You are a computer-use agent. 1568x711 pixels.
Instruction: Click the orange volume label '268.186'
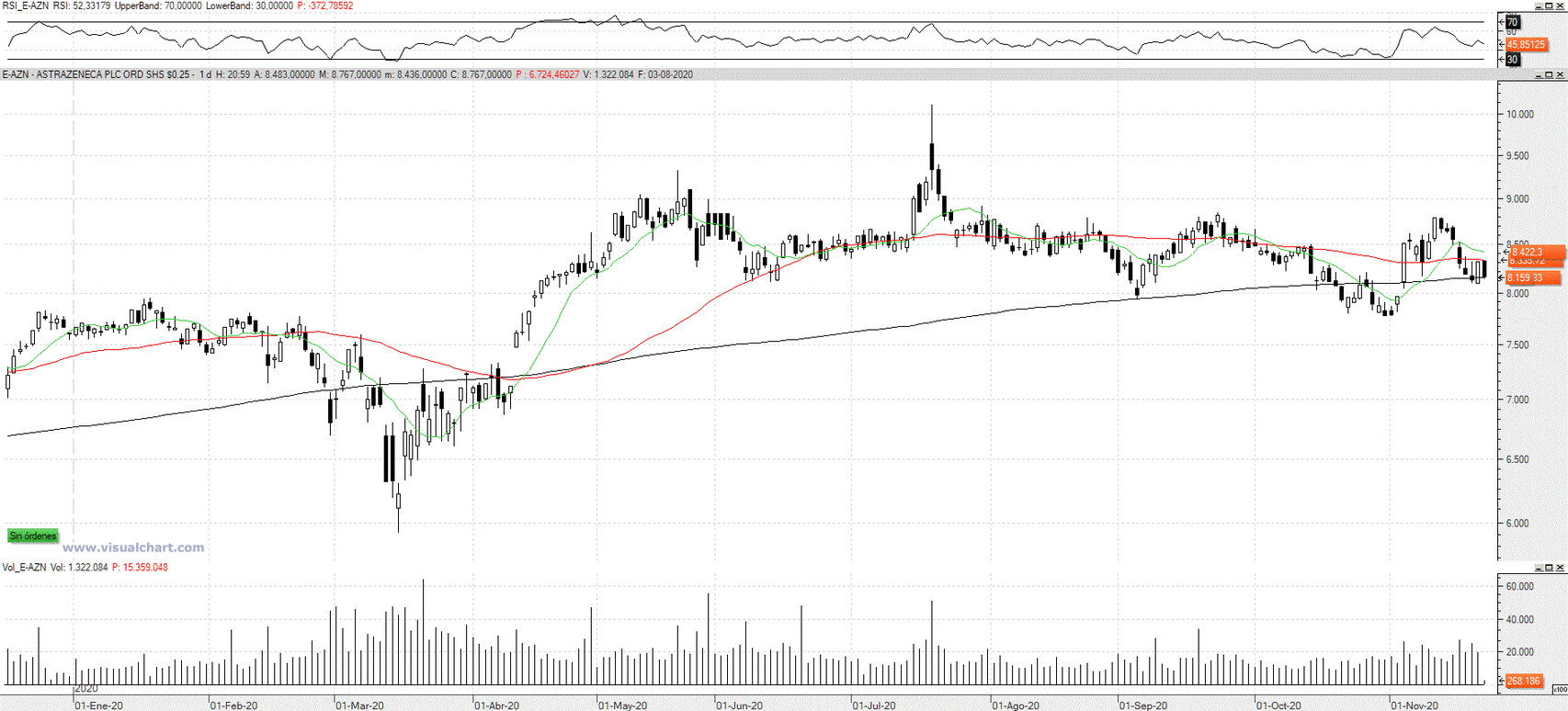[1525, 681]
